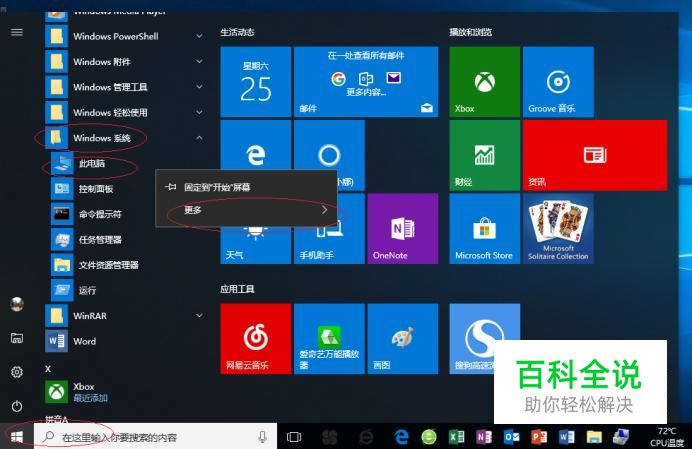This screenshot has height=449, width=692.
Task: Open 爱奇艺万能播放器 tile
Action: 329,339
